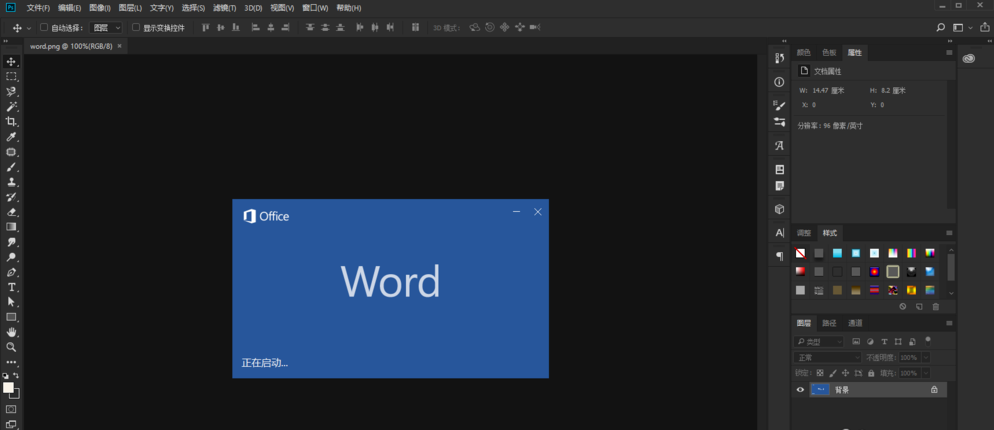Click the foreground color swatch
This screenshot has width=994, height=430.
coord(8,387)
